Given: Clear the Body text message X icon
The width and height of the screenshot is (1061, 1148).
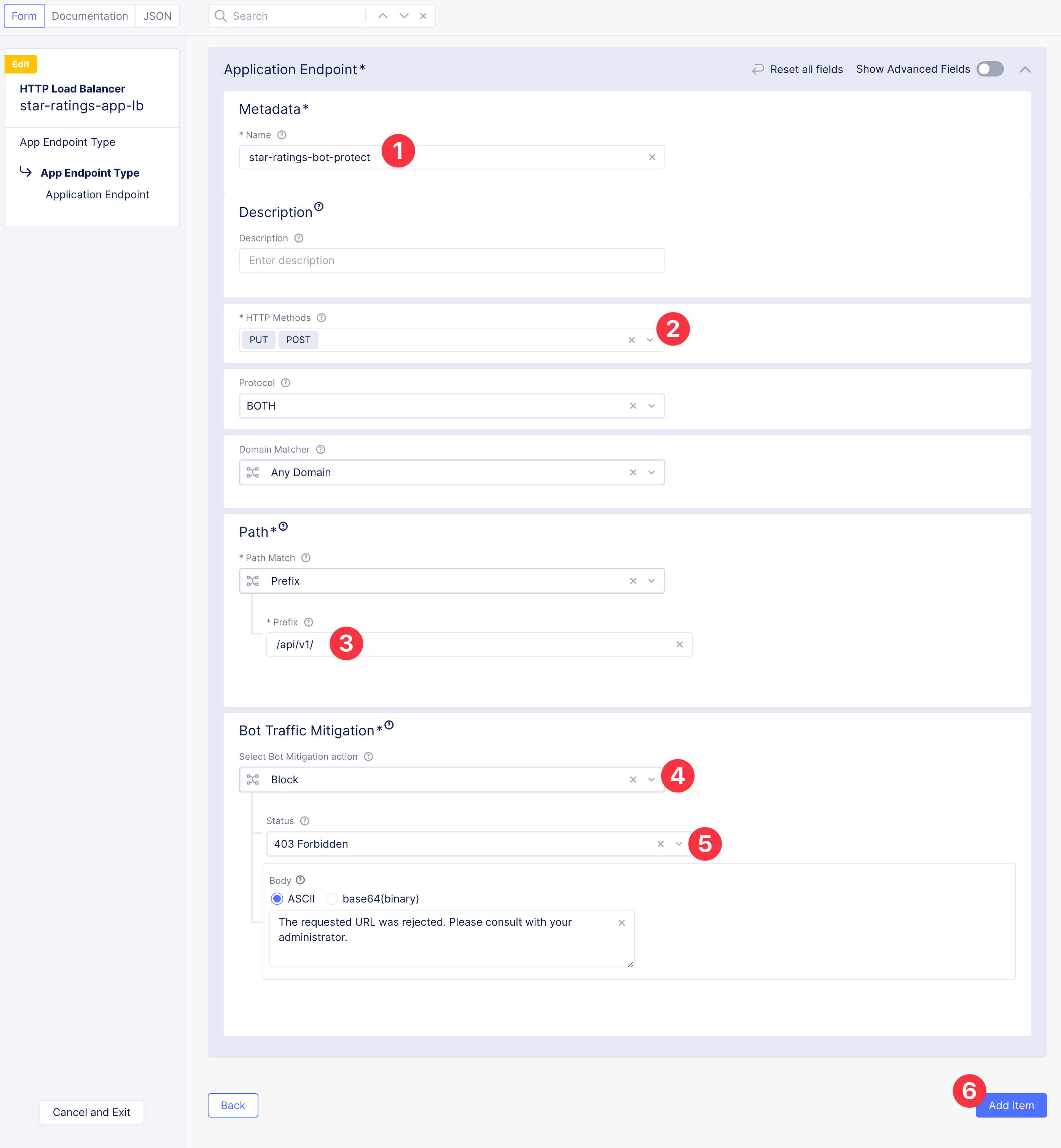Looking at the screenshot, I should point(621,922).
